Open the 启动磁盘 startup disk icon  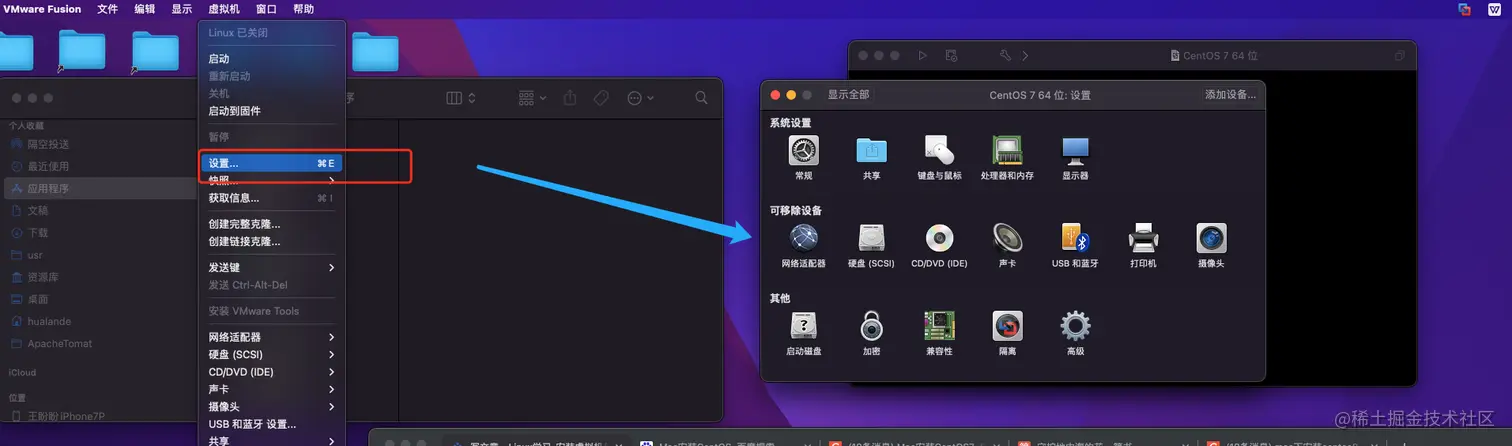click(803, 326)
